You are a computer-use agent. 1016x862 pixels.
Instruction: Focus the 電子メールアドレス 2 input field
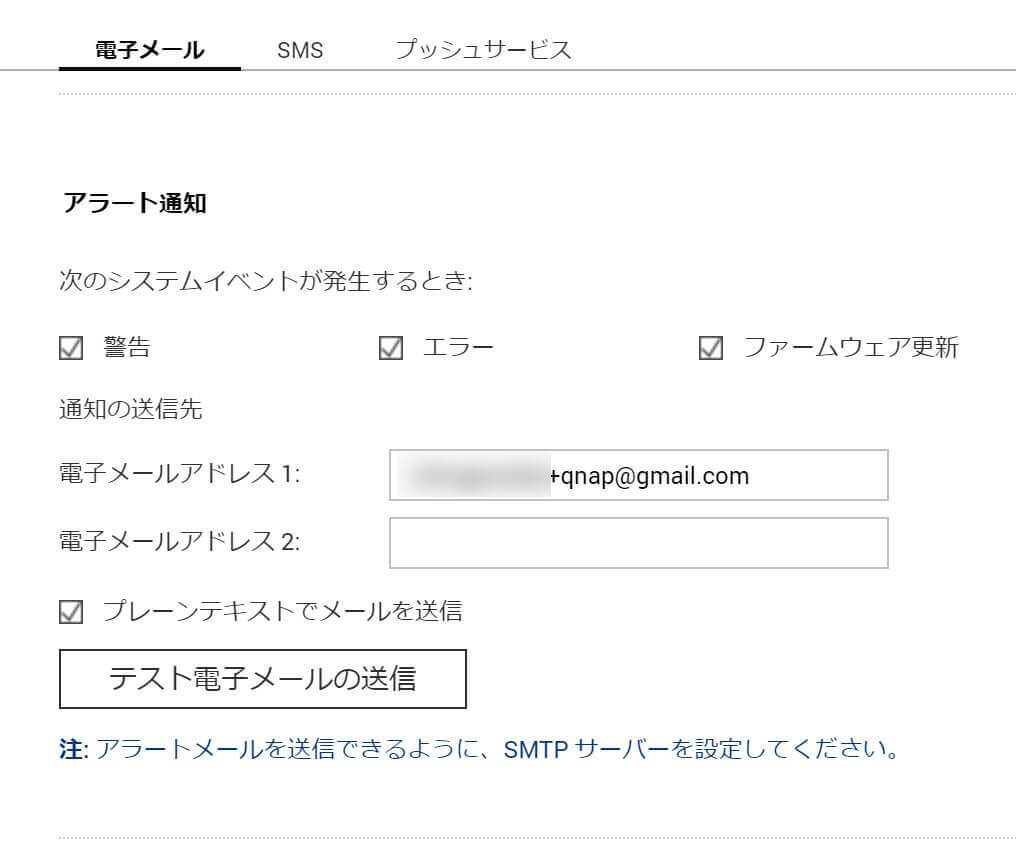coord(638,543)
